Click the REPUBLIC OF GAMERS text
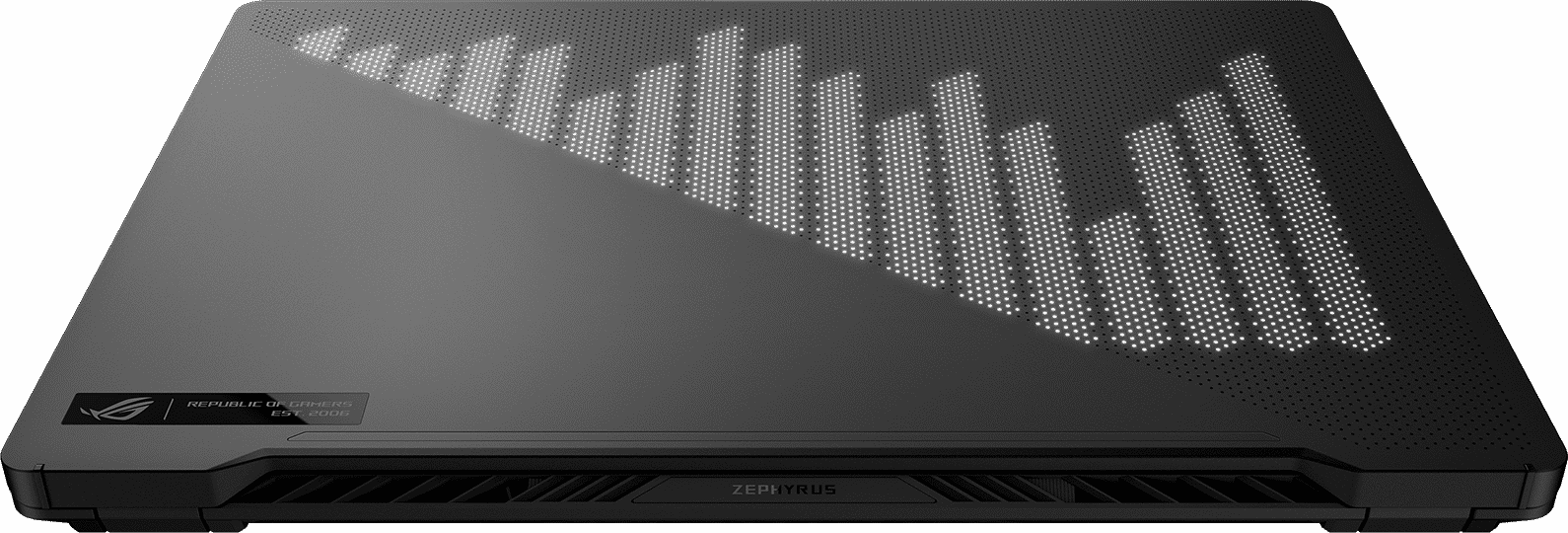The height and width of the screenshot is (533, 1568). tap(268, 404)
